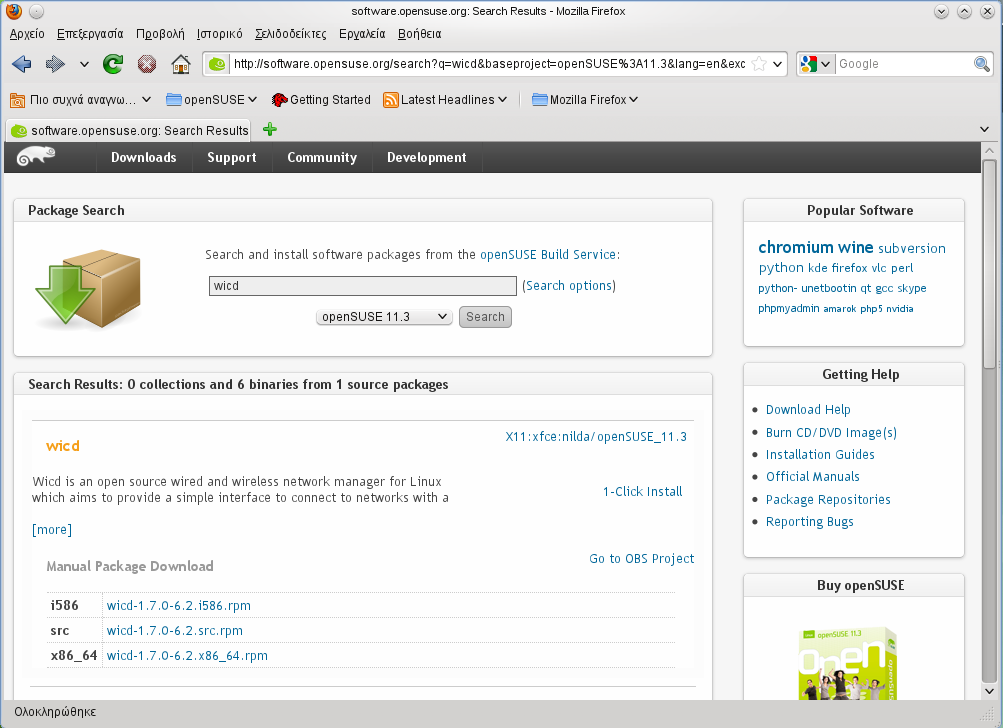The image size is (1003, 728).
Task: Click the openSUSE 11.3 box thumbnail
Action: click(x=848, y=663)
